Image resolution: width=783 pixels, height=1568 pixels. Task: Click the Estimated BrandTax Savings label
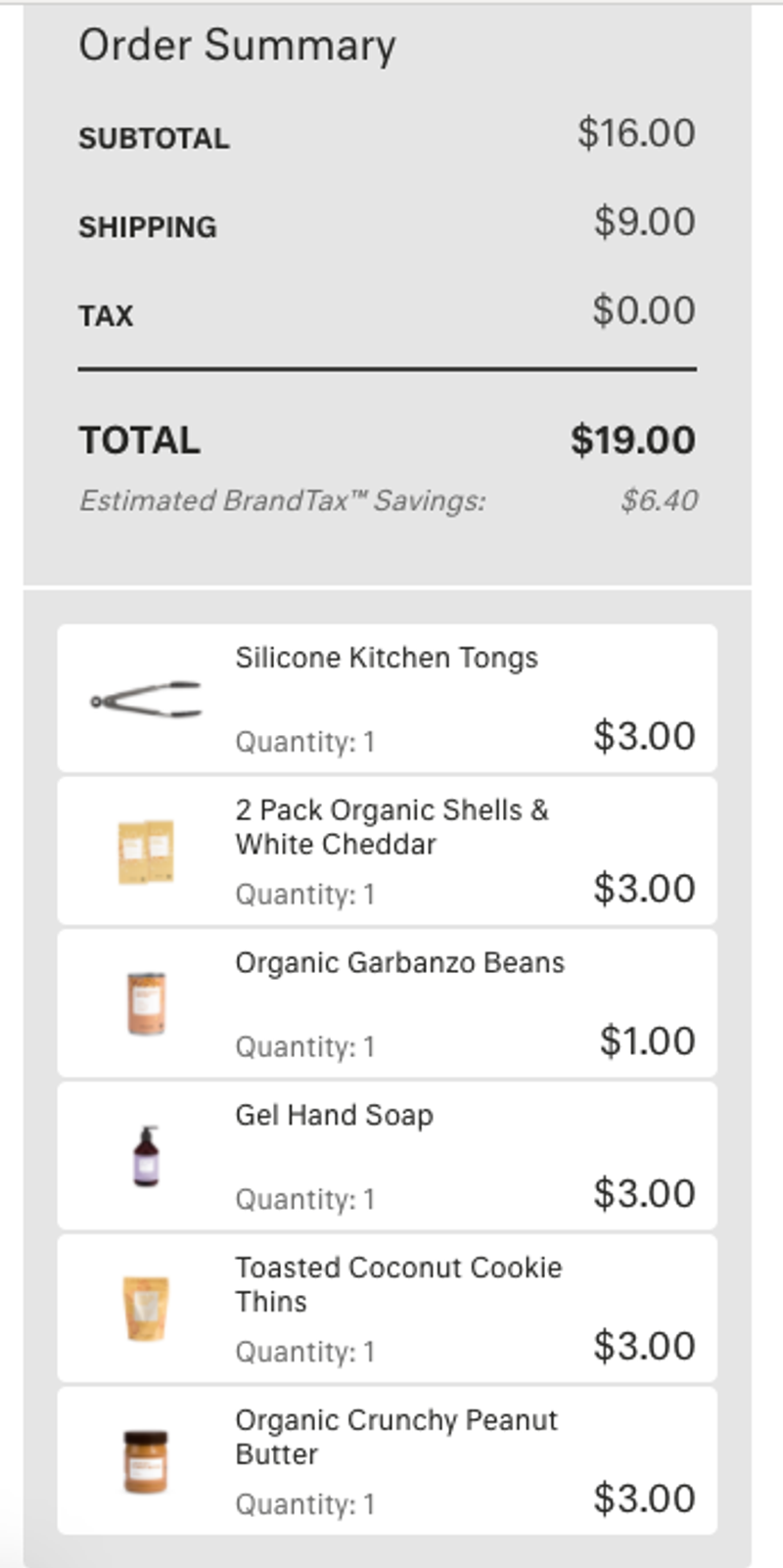282,501
